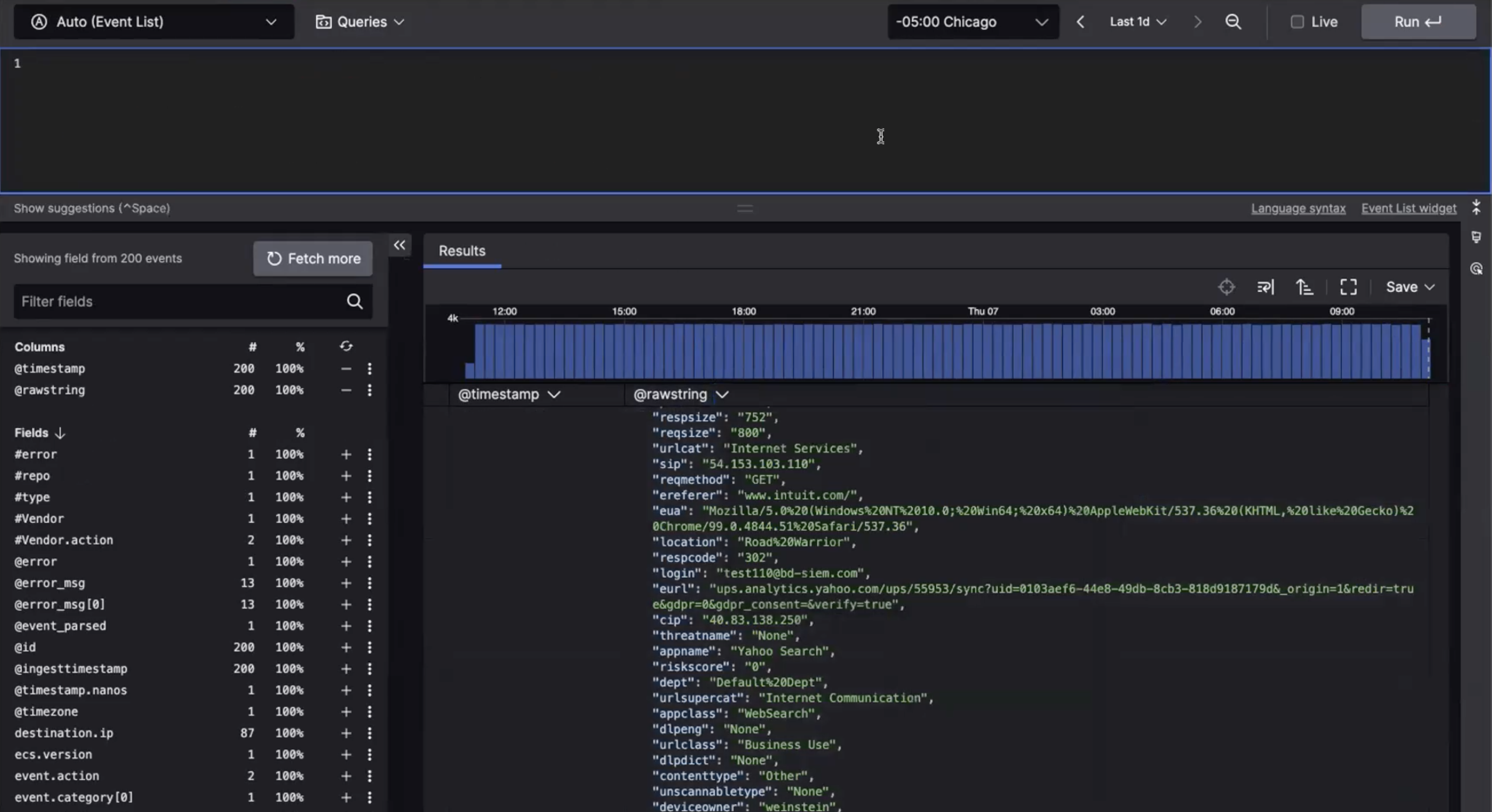The height and width of the screenshot is (812, 1492).
Task: Open the Auto (Event List) widget dropdown
Action: (153, 22)
